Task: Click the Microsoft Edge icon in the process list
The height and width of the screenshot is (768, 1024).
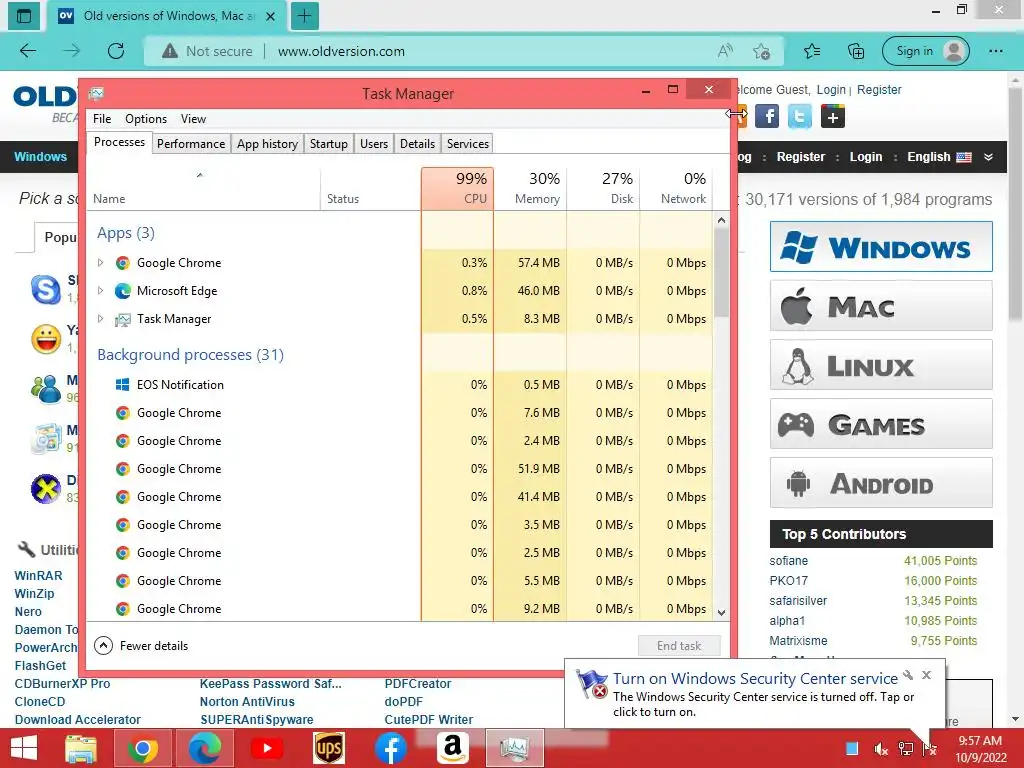Action: click(x=122, y=291)
